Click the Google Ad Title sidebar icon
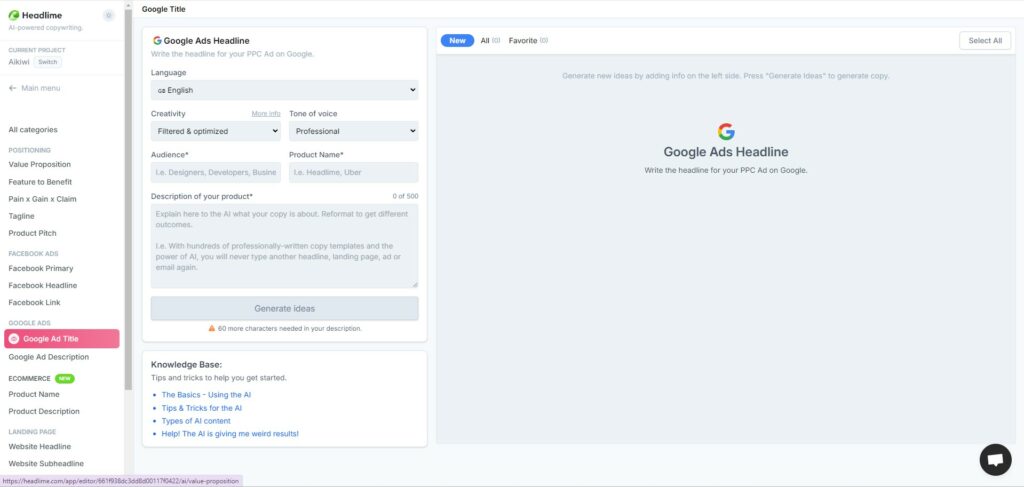Screen dimensions: 1024x487 coord(14,339)
